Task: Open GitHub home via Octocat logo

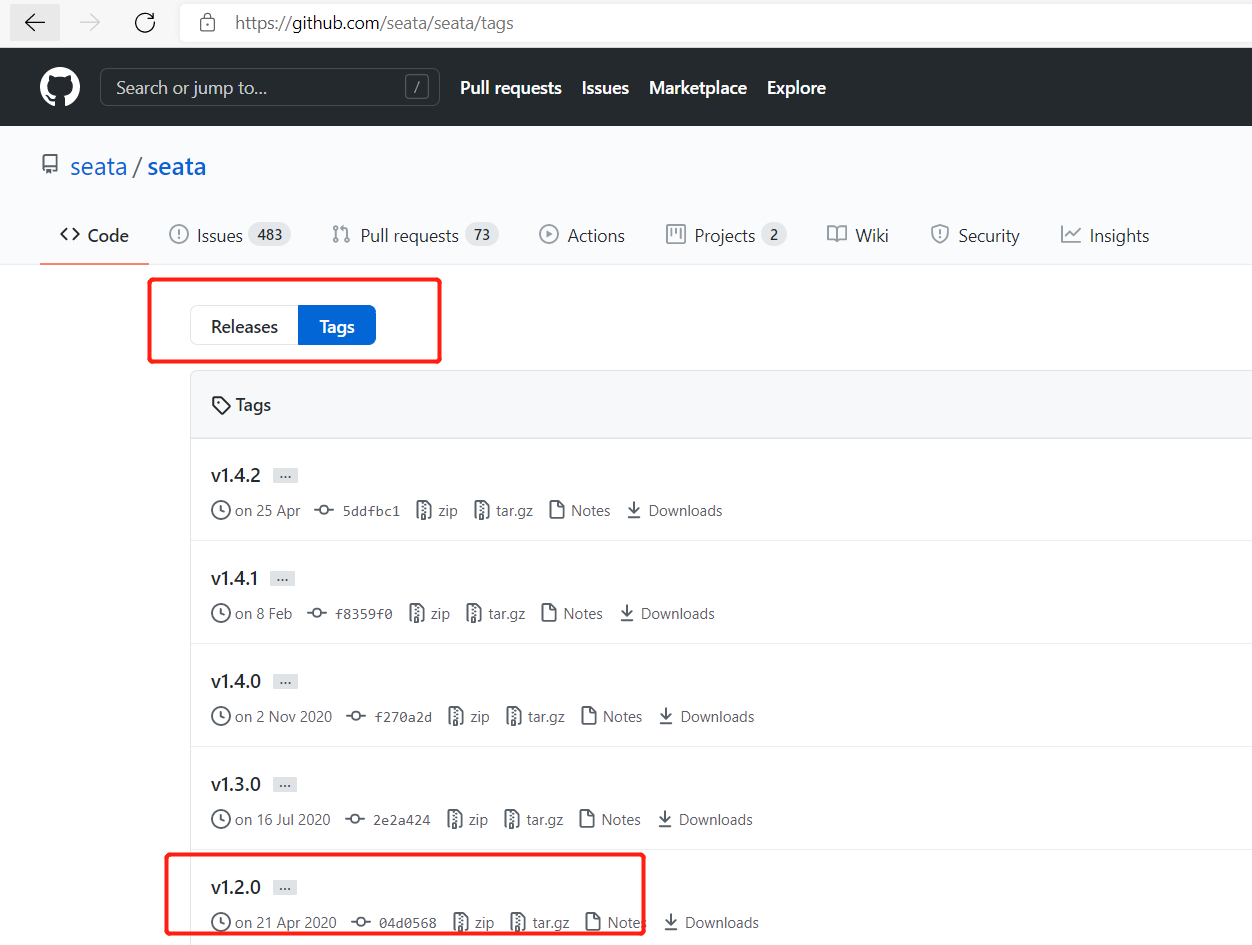Action: pyautogui.click(x=60, y=88)
